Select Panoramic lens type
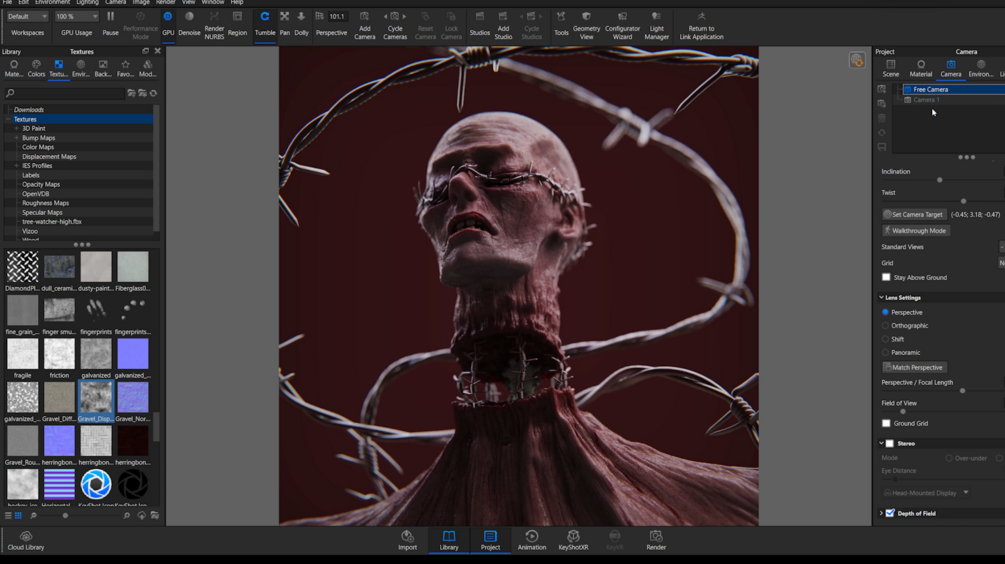The image size is (1005, 564). [885, 352]
